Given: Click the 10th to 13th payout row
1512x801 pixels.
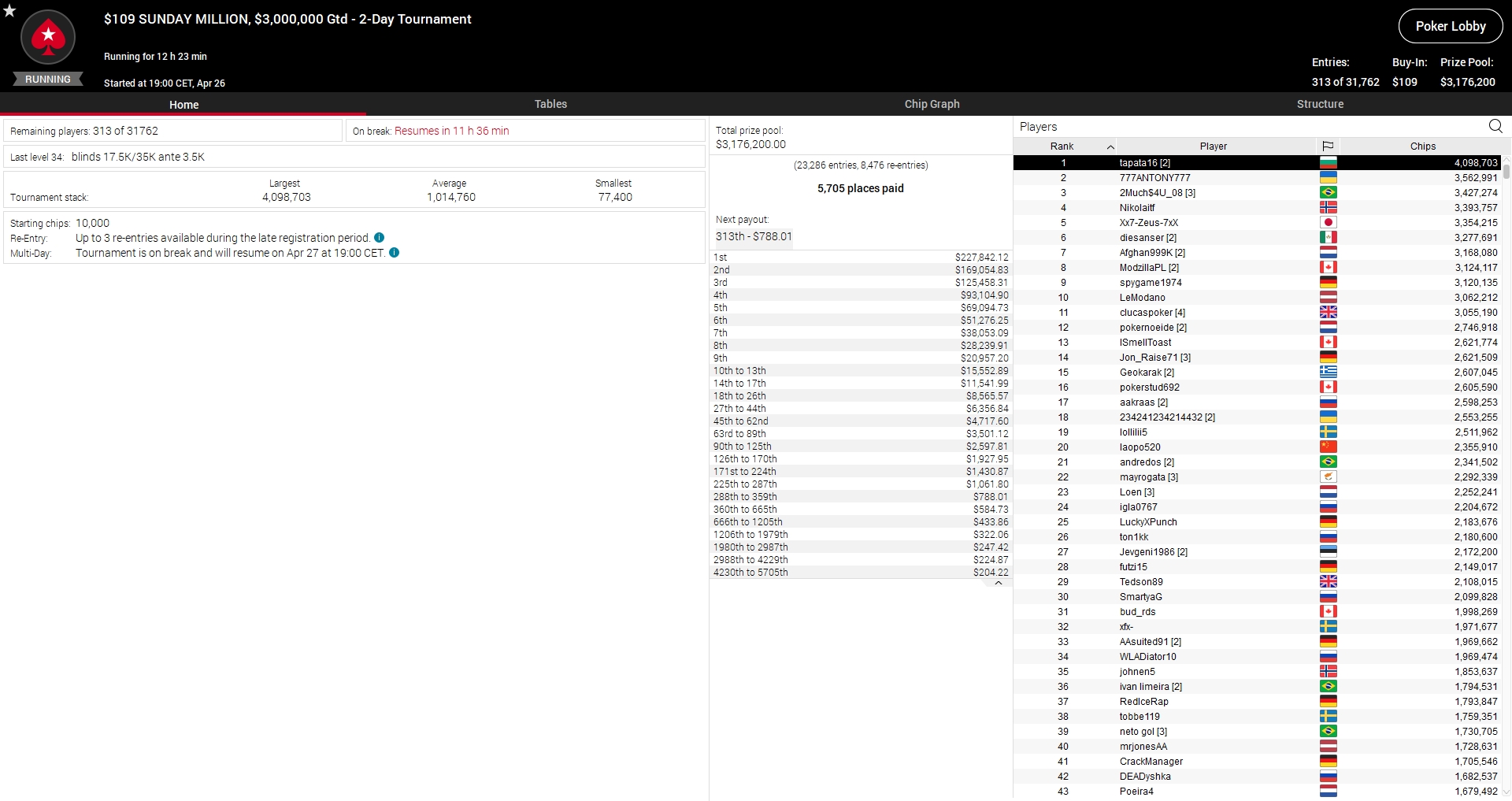Looking at the screenshot, I should [x=861, y=371].
